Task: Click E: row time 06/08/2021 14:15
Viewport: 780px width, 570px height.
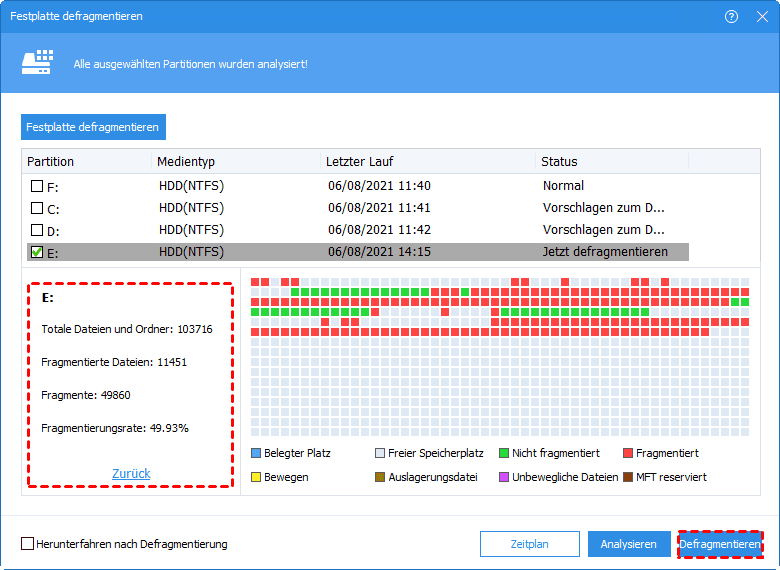Action: (379, 252)
